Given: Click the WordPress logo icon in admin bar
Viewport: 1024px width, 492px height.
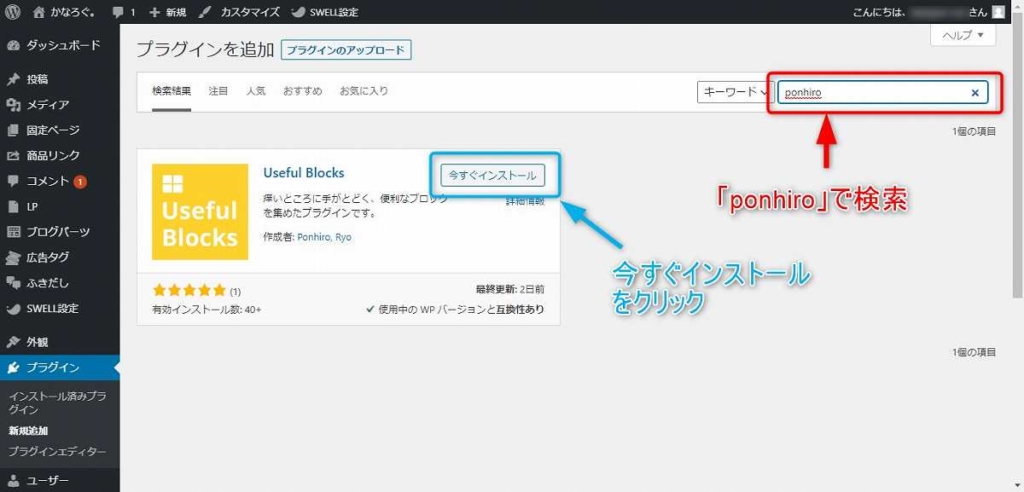Looking at the screenshot, I should tap(13, 12).
